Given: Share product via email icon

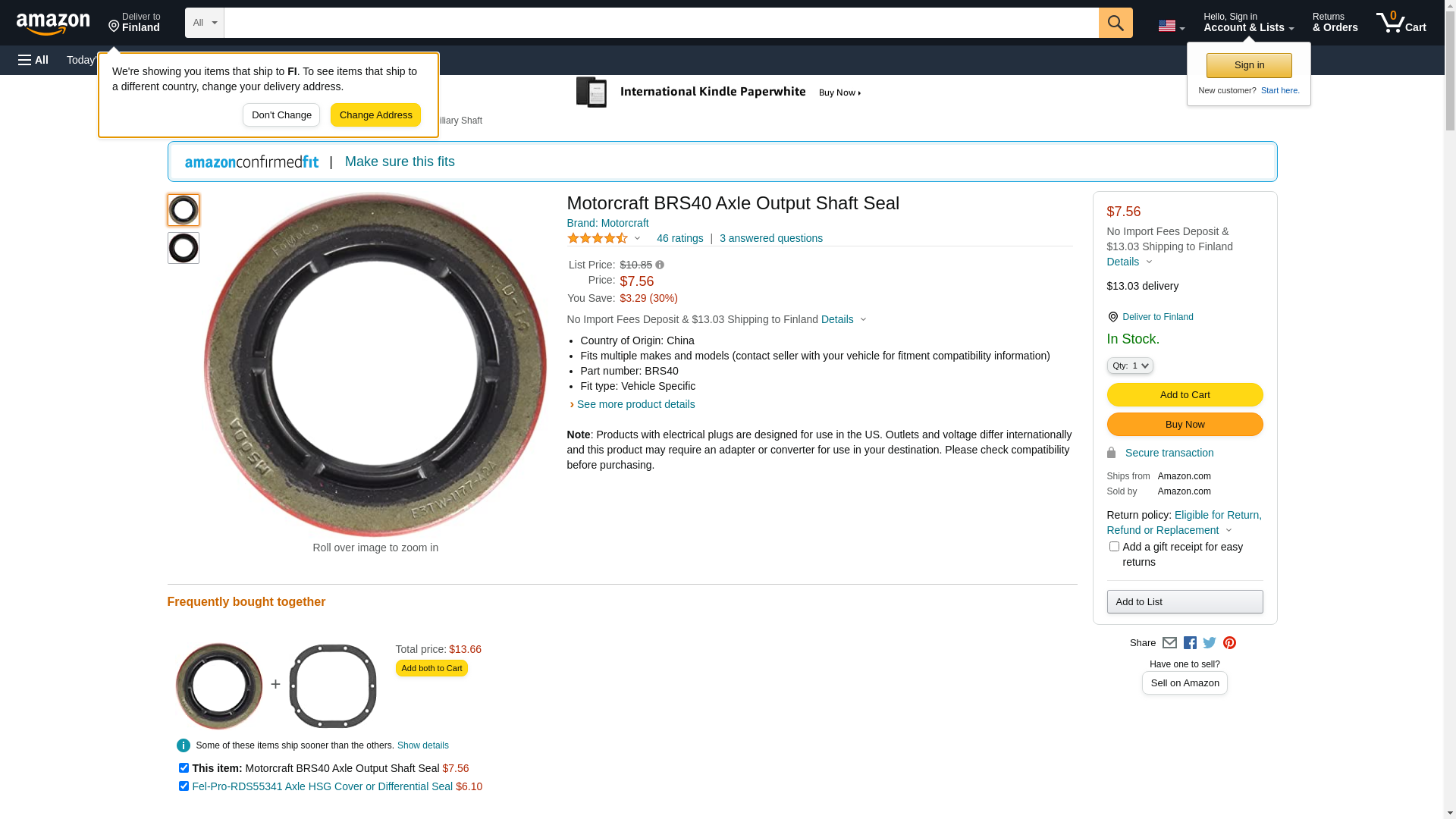Looking at the screenshot, I should 1169,643.
